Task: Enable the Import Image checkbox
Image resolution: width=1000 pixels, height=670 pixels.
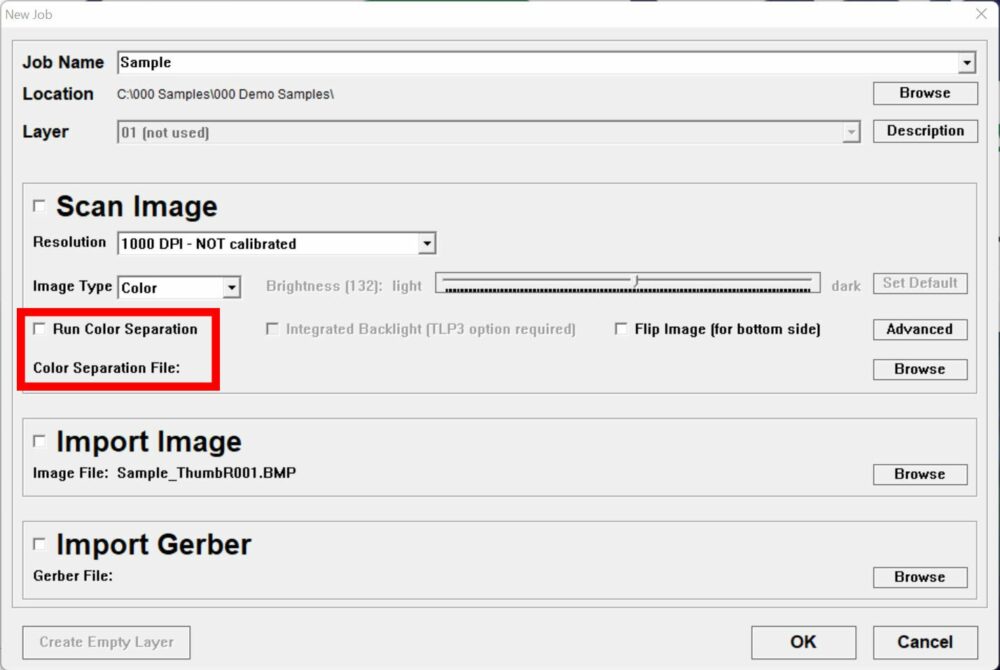Action: coord(39,441)
